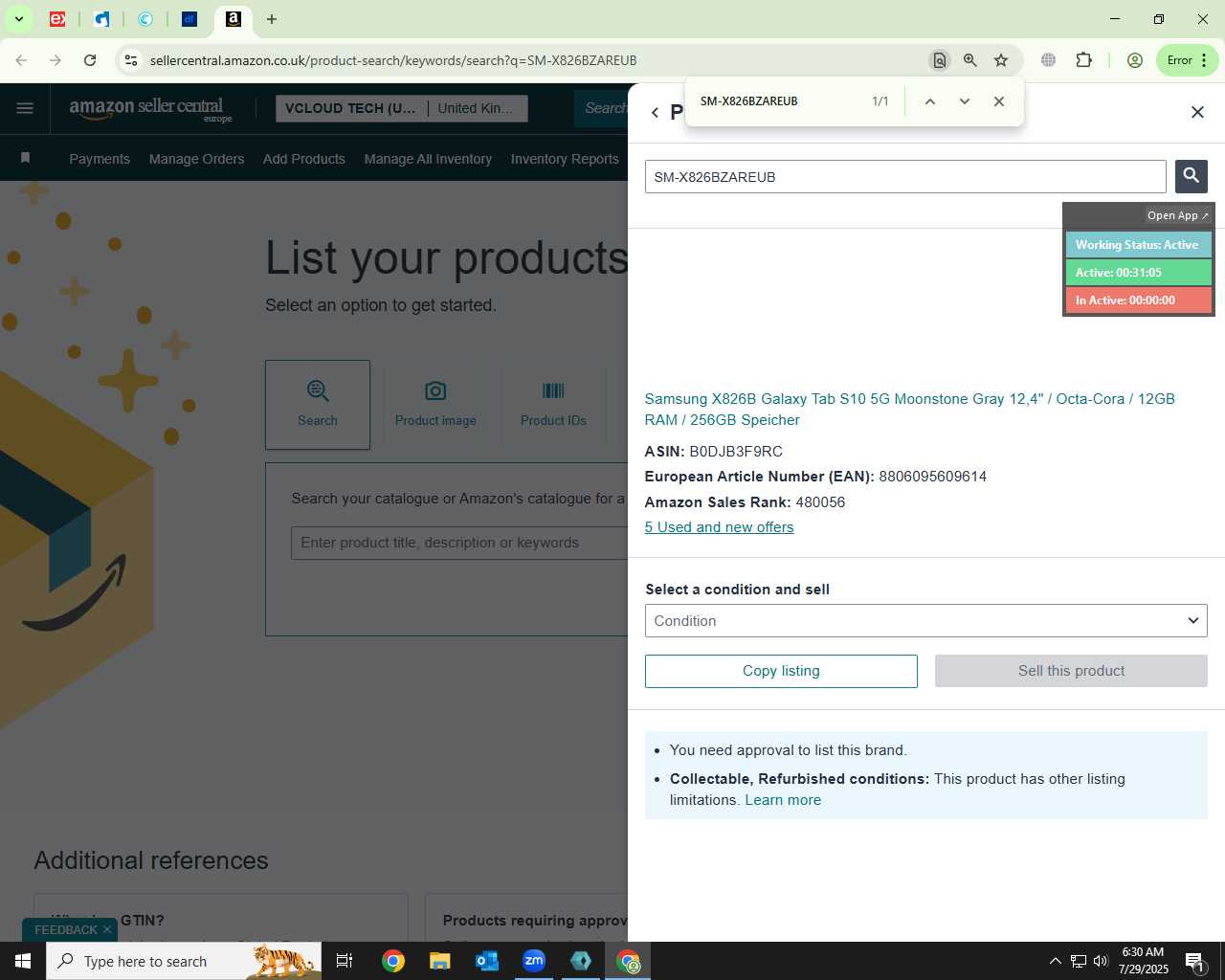Click the Error chip menu in Chrome

[x=1188, y=60]
